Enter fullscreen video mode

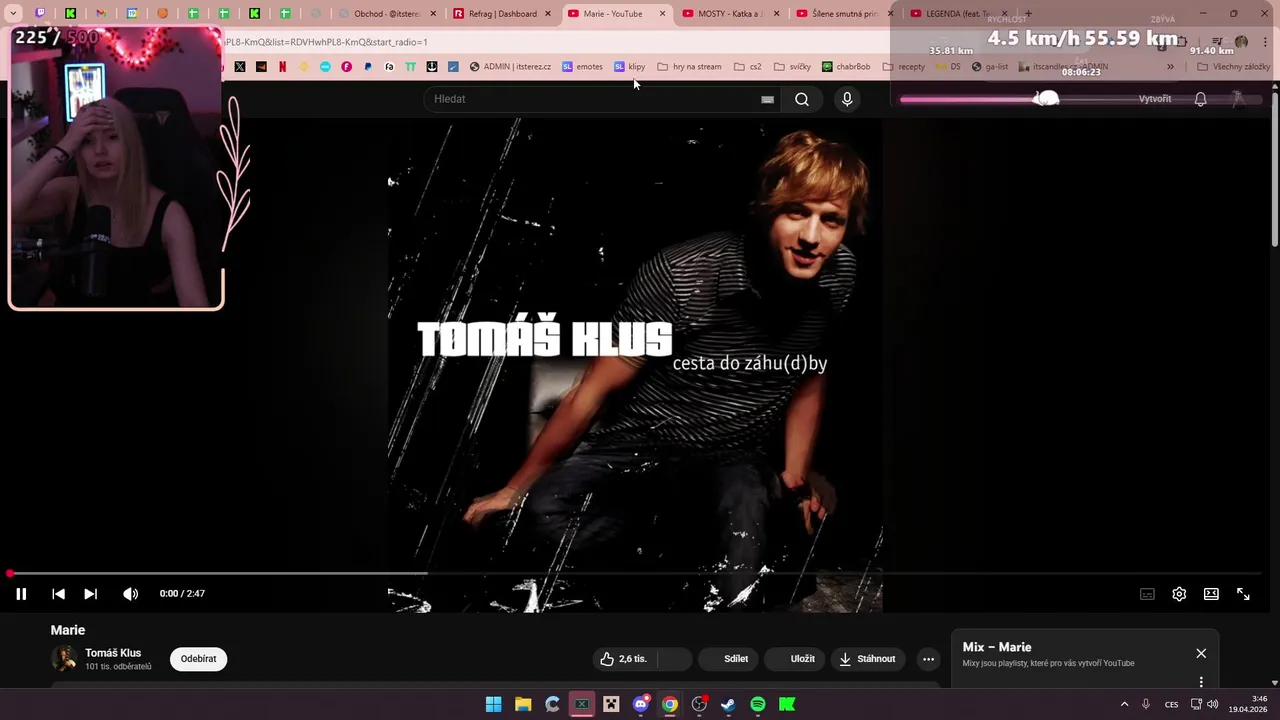click(x=1243, y=594)
